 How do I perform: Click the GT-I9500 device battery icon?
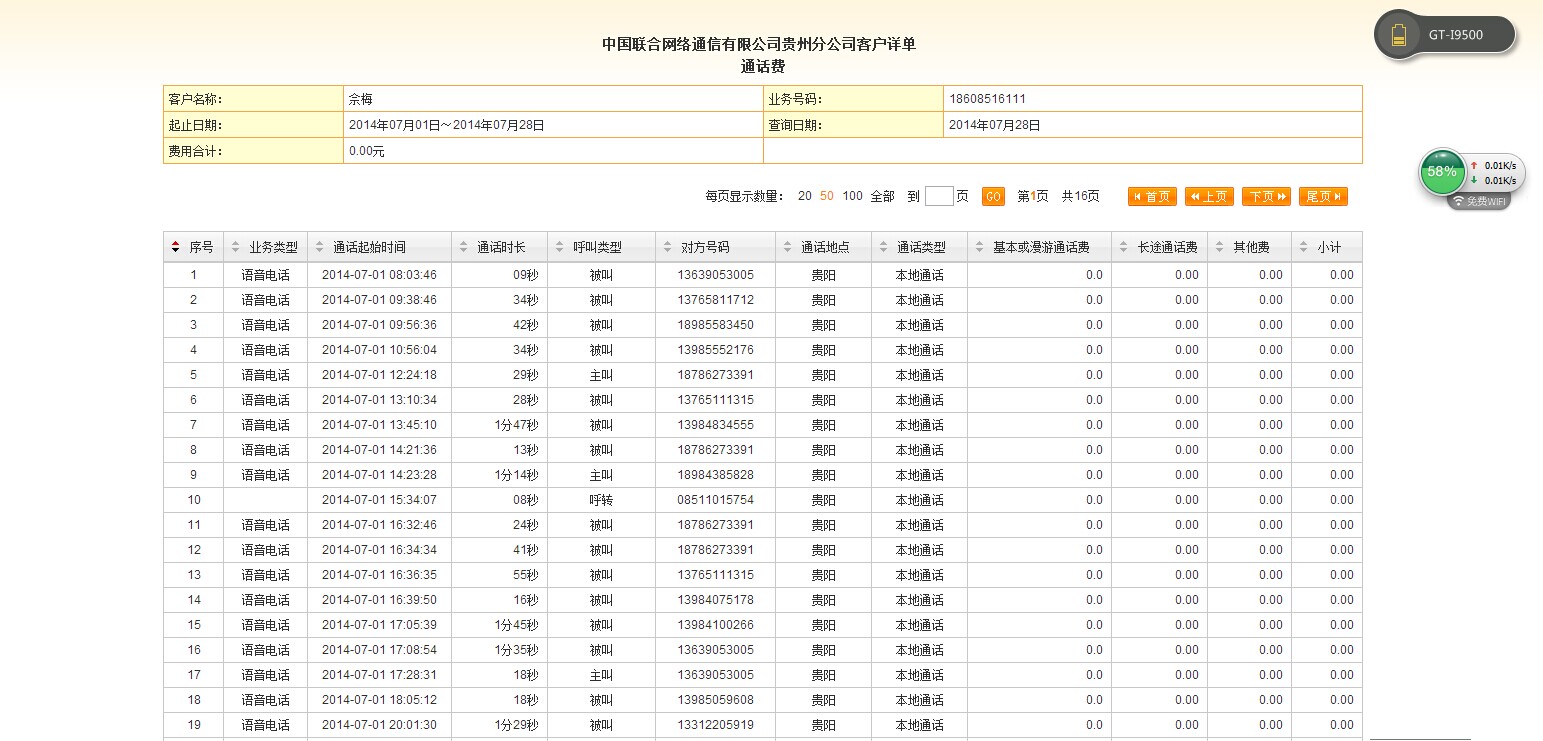click(x=1399, y=36)
